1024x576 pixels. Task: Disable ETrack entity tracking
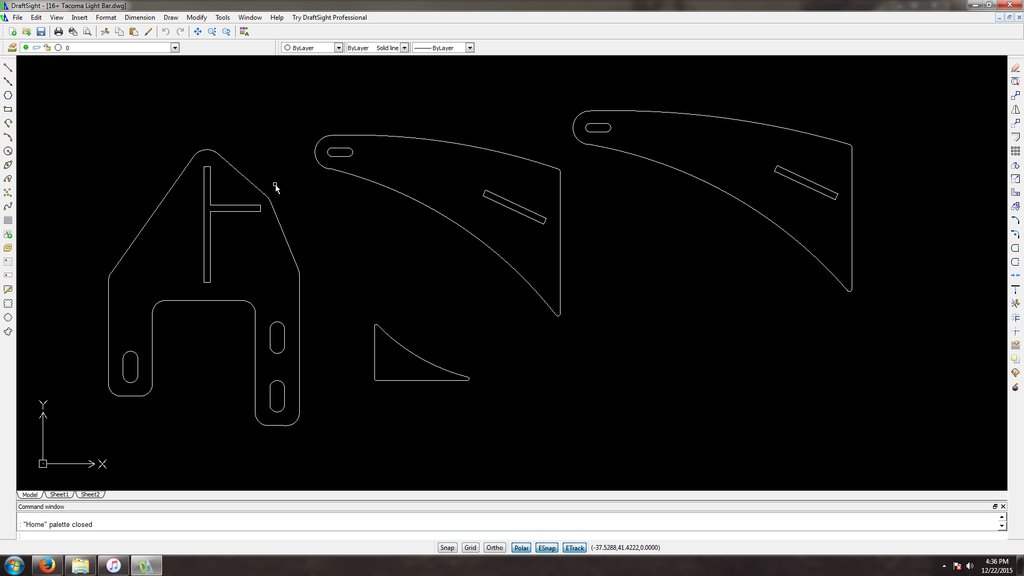pyautogui.click(x=575, y=548)
